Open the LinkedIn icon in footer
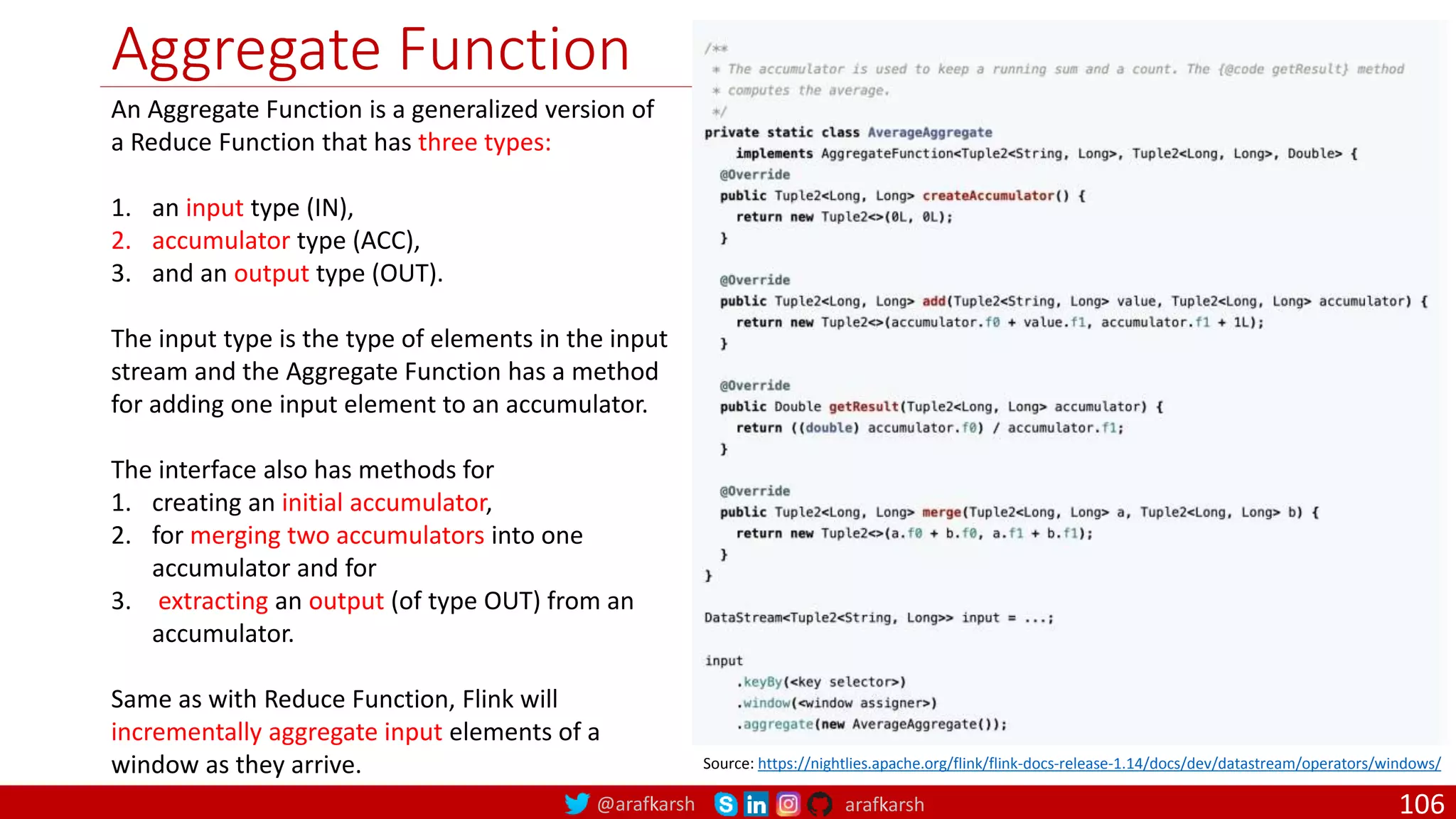1456x819 pixels. [x=756, y=804]
